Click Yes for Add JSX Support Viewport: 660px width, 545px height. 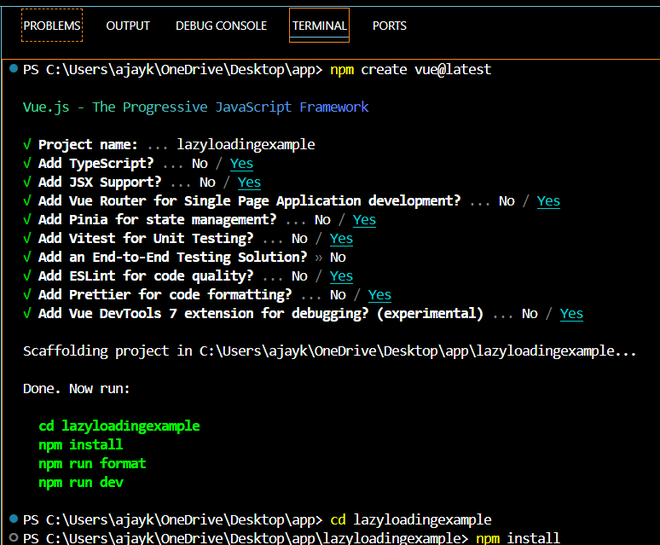click(249, 182)
